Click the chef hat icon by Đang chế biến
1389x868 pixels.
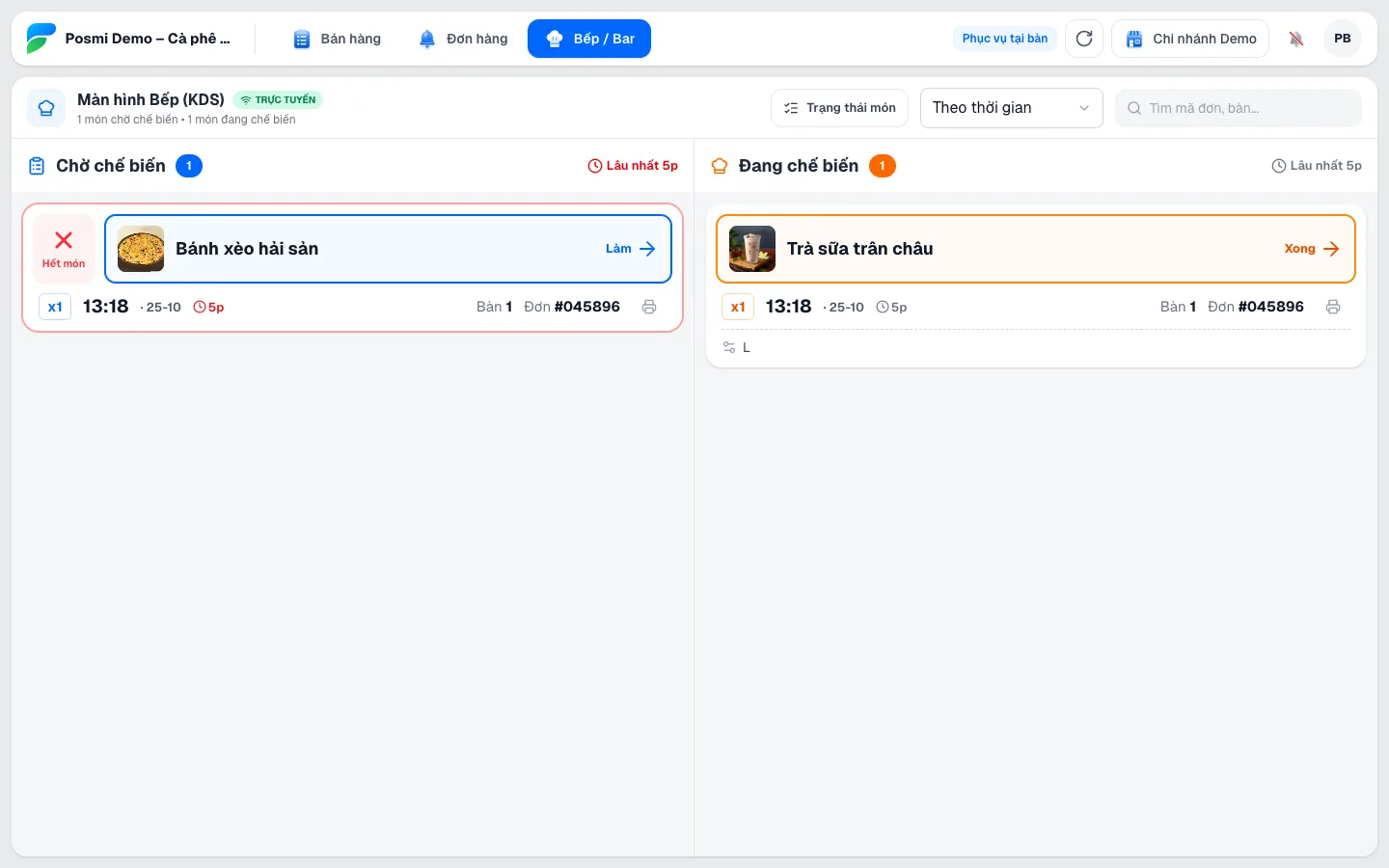[720, 166]
